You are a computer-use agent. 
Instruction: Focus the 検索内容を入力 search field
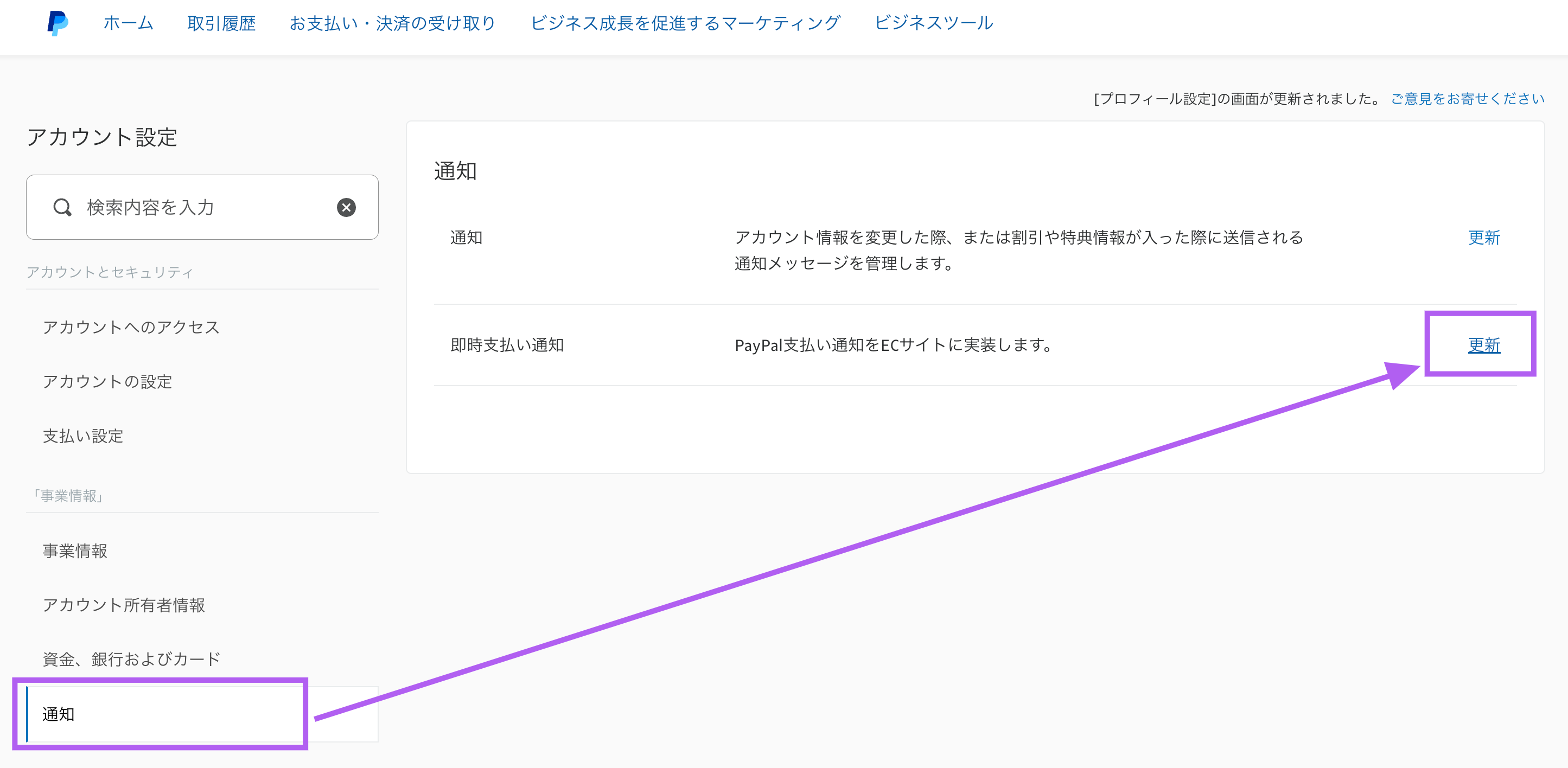pyautogui.click(x=202, y=208)
